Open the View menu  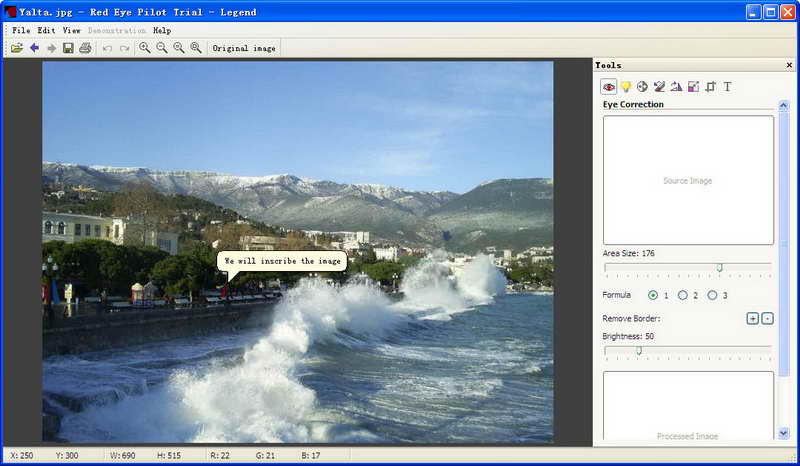tap(71, 31)
